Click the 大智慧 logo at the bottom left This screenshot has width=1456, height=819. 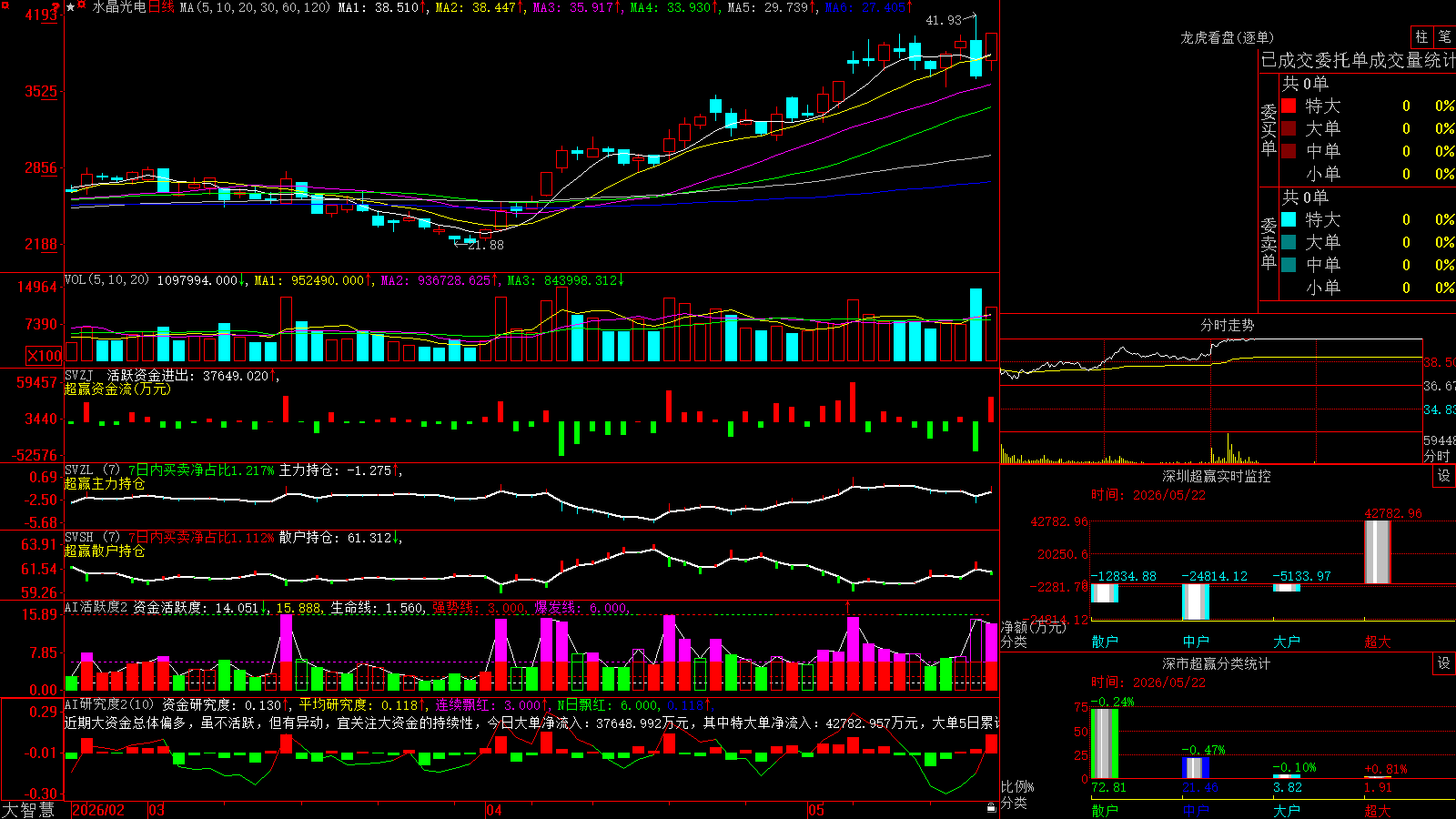click(28, 809)
